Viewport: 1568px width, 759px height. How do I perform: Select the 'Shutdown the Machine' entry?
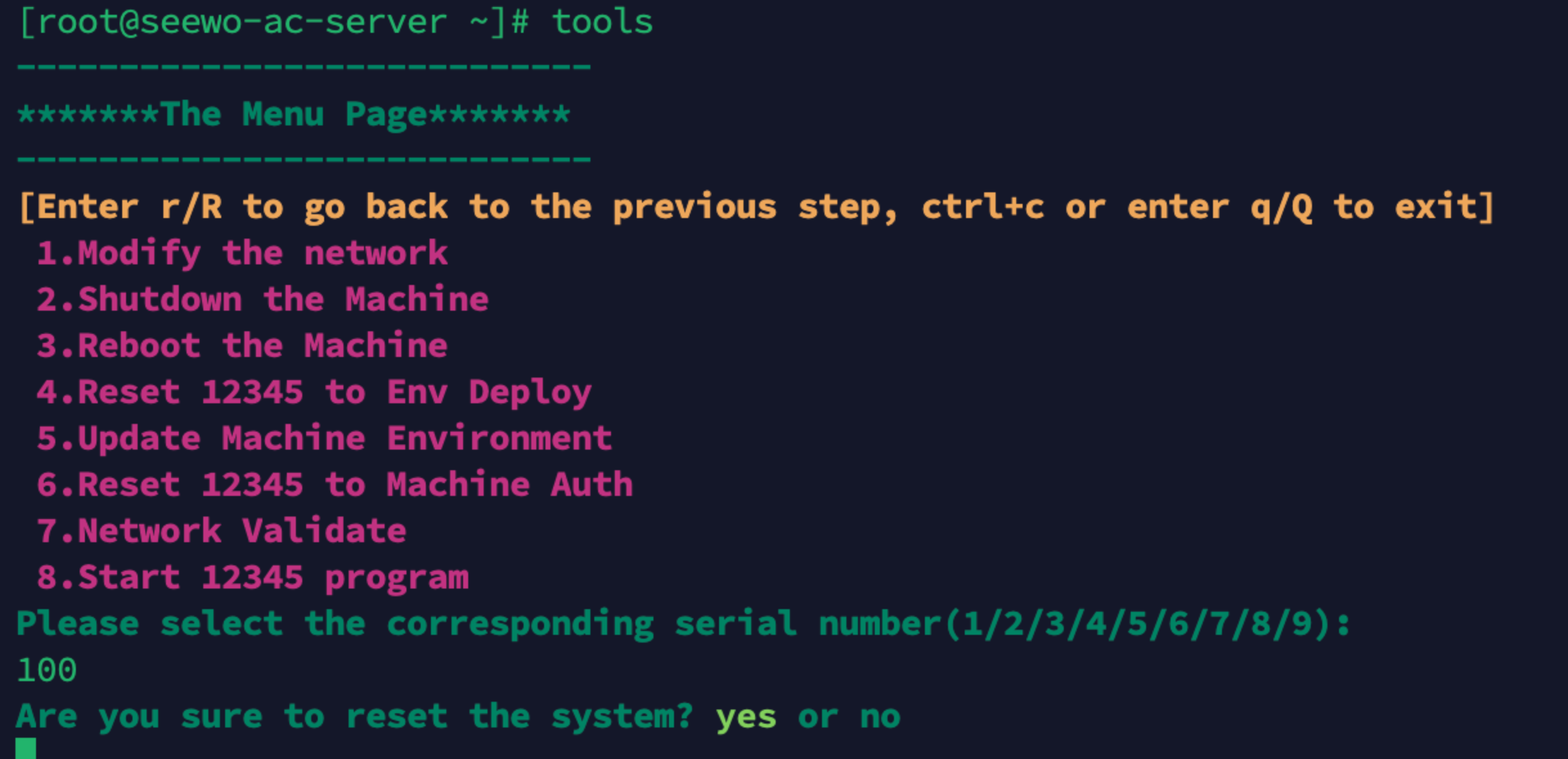262,300
